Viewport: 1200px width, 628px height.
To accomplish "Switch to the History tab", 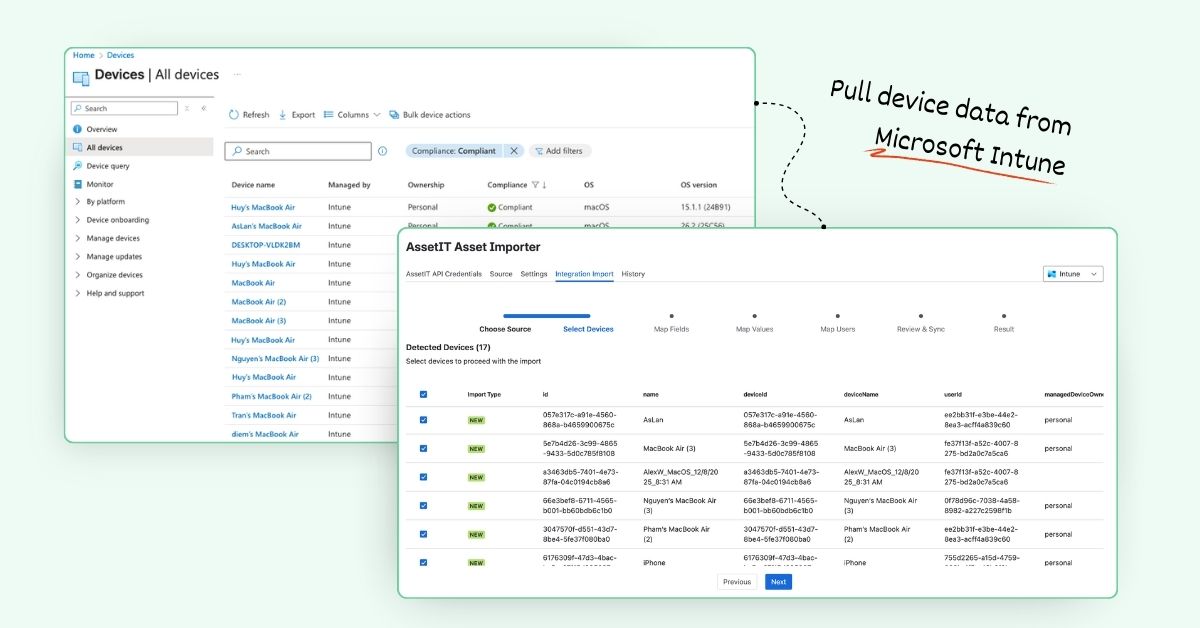I will (633, 274).
